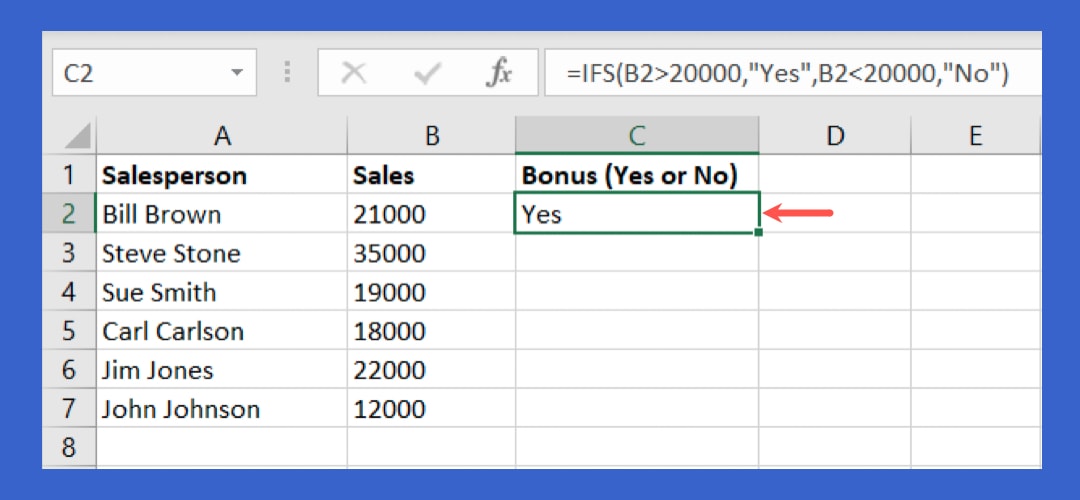The width and height of the screenshot is (1080, 500).
Task: Select column D header
Action: click(x=835, y=136)
